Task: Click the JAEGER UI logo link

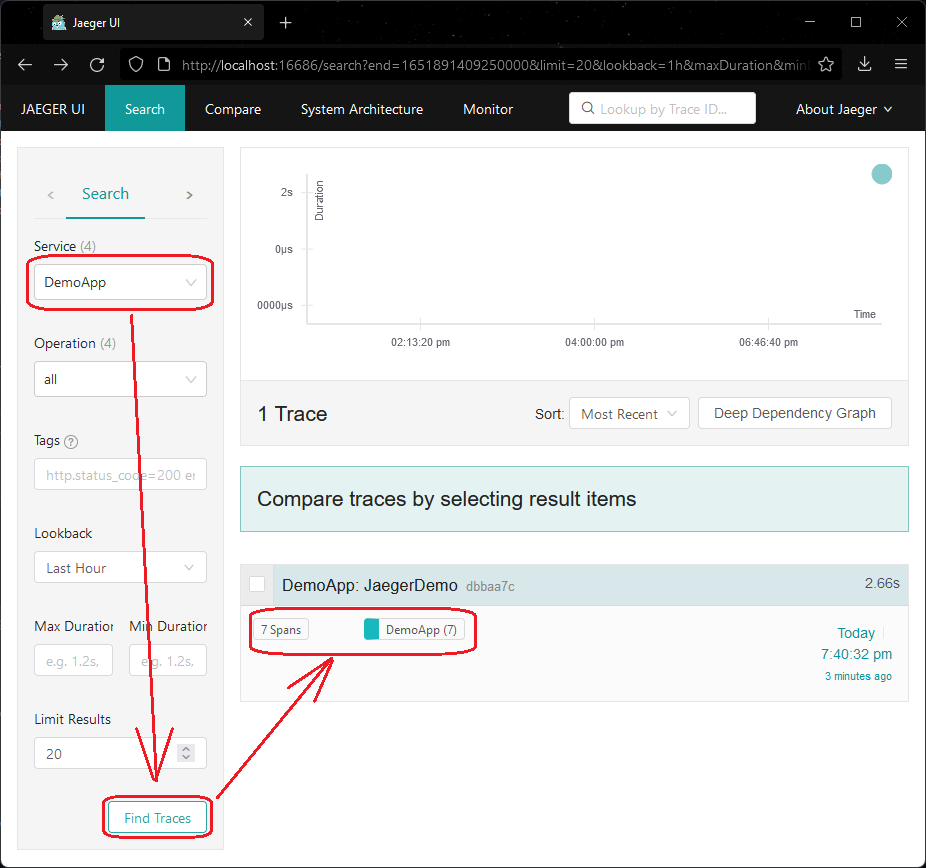Action: pos(53,109)
